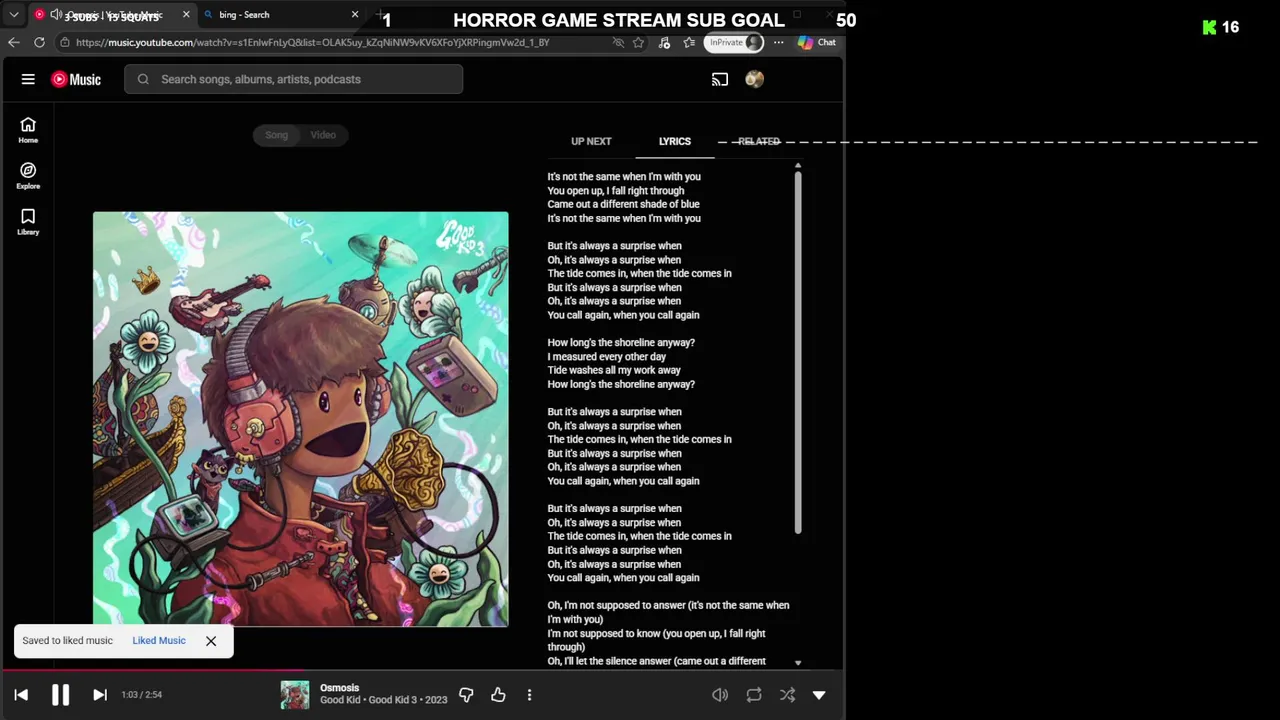The height and width of the screenshot is (720, 1280).
Task: Close the bing - Search tab
Action: click(x=355, y=15)
